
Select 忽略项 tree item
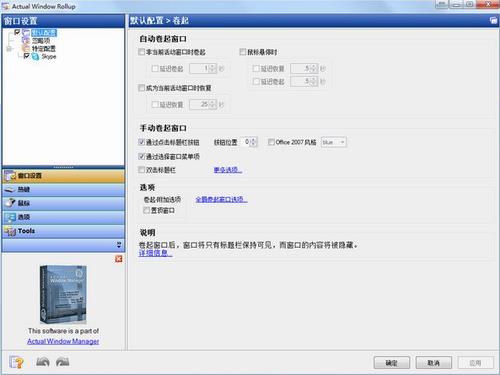coord(41,41)
